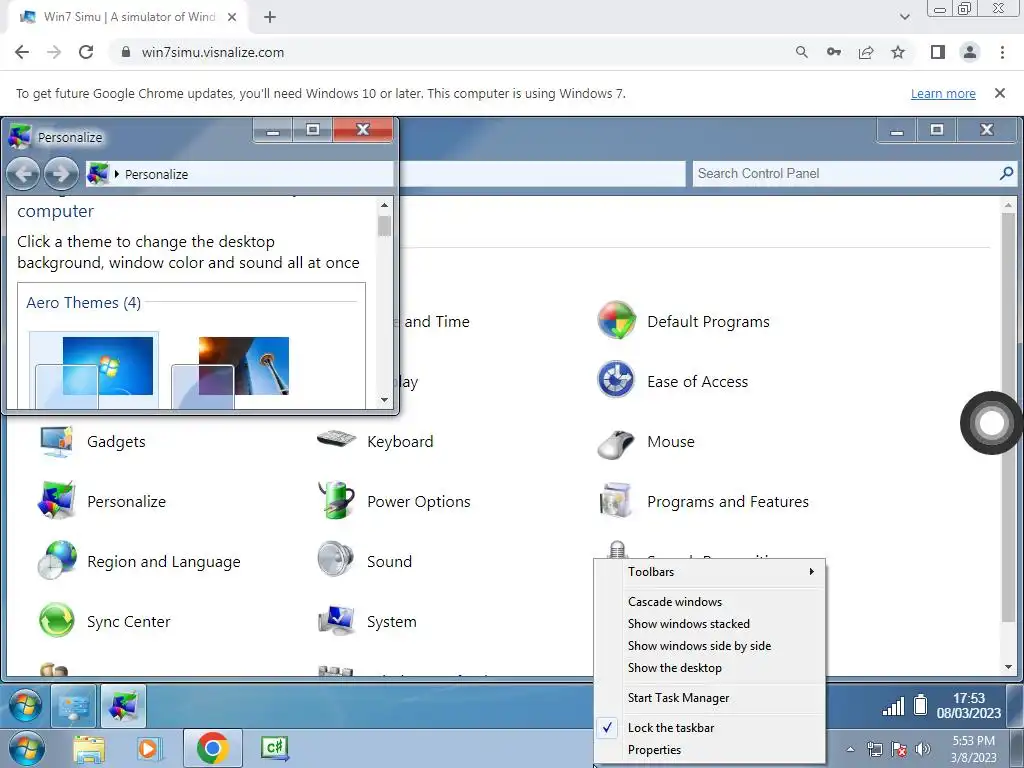
Task: Click the simulator battery icon
Action: pyautogui.click(x=920, y=705)
